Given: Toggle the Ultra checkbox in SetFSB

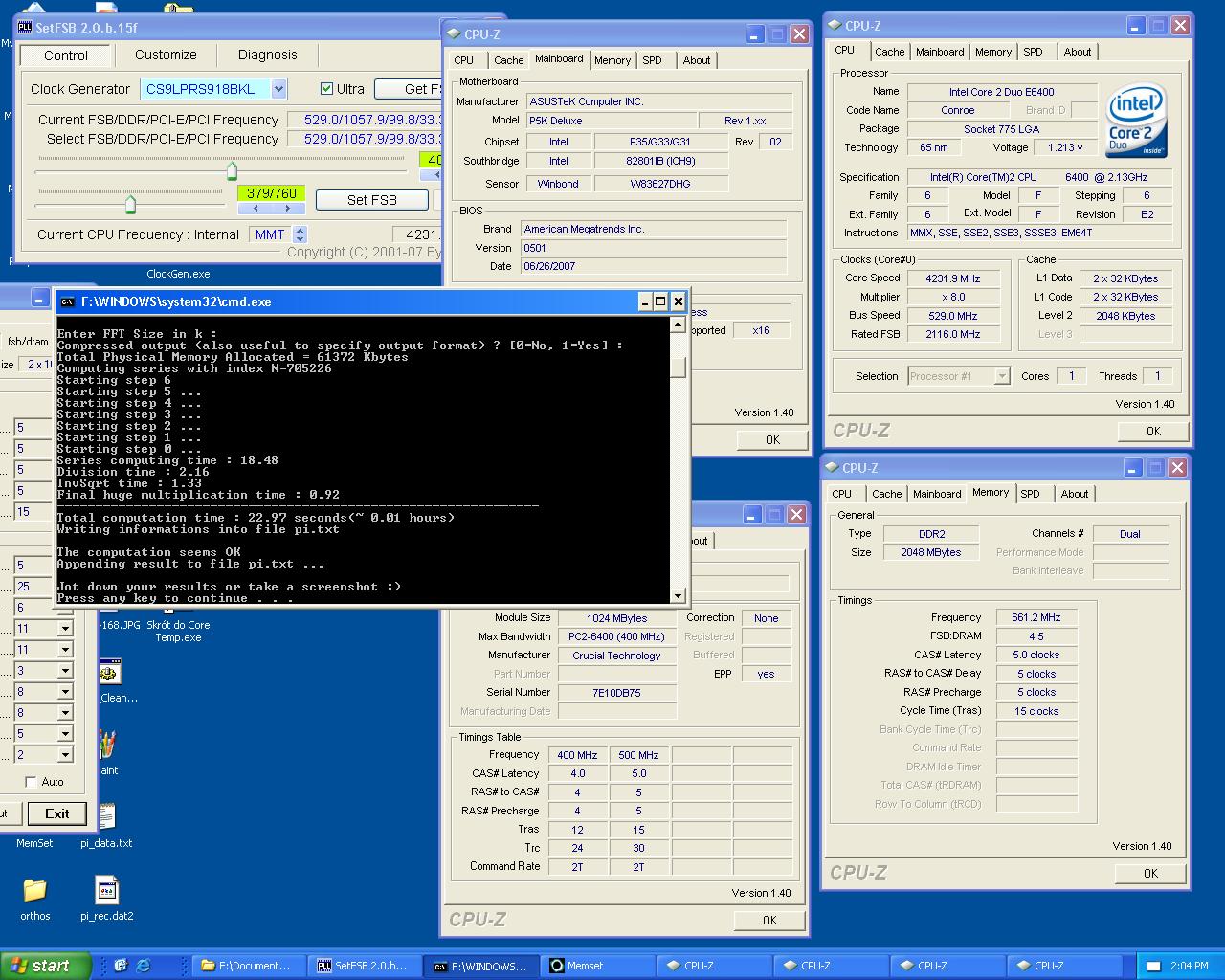Looking at the screenshot, I should (327, 89).
